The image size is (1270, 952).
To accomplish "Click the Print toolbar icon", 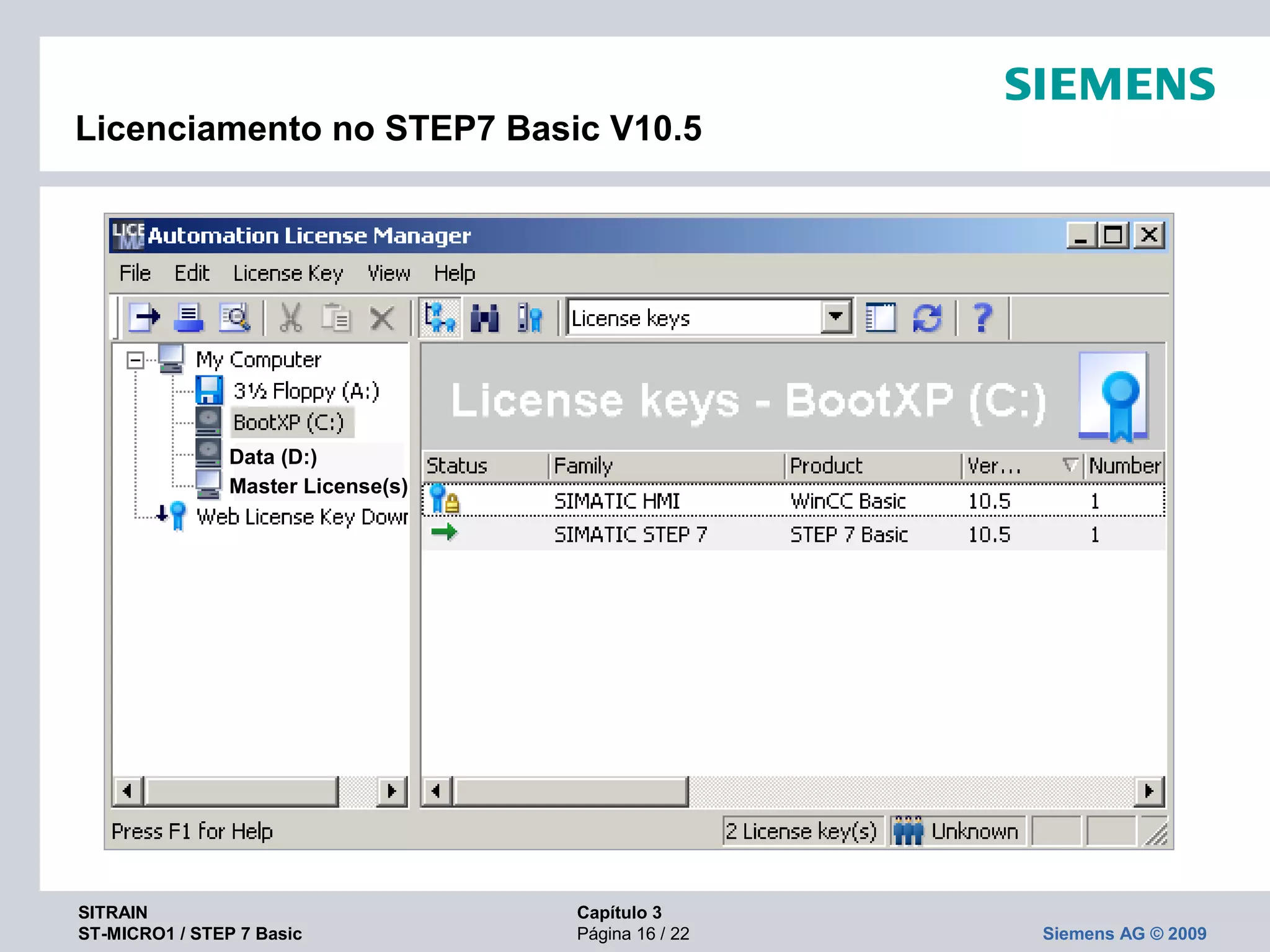I will point(189,318).
